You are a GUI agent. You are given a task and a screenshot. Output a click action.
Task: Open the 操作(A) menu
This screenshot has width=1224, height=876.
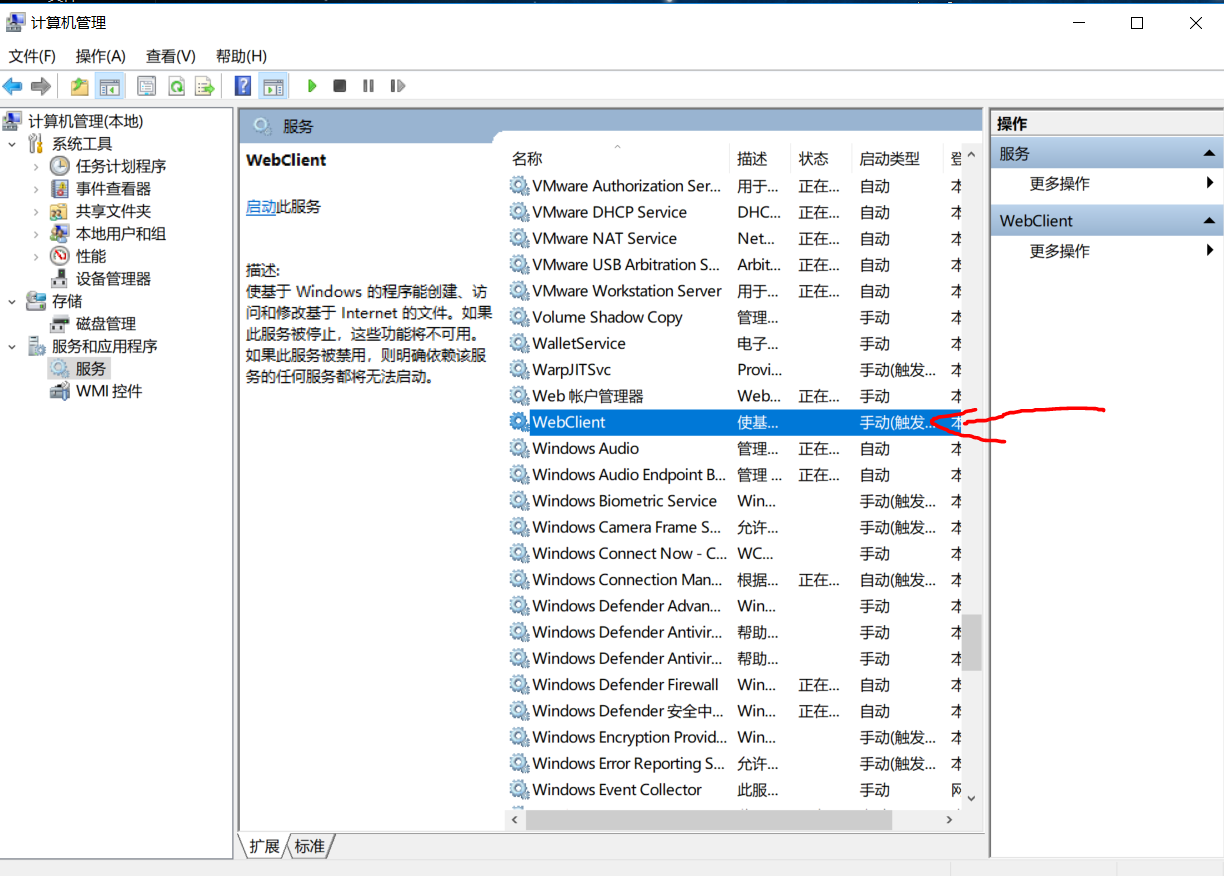pyautogui.click(x=101, y=56)
